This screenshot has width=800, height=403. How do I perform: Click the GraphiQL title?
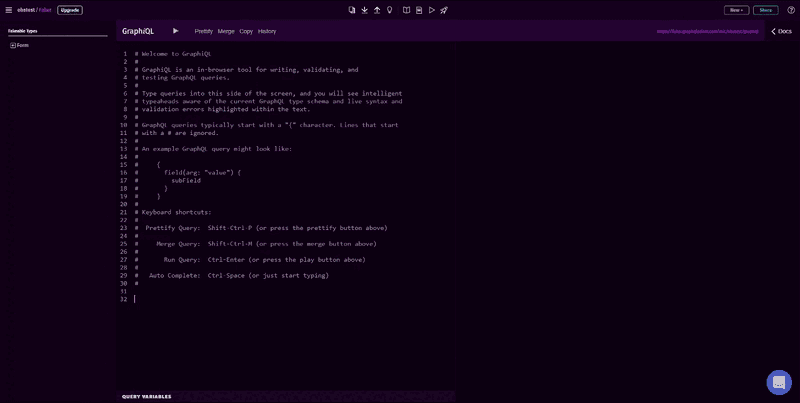tap(138, 32)
